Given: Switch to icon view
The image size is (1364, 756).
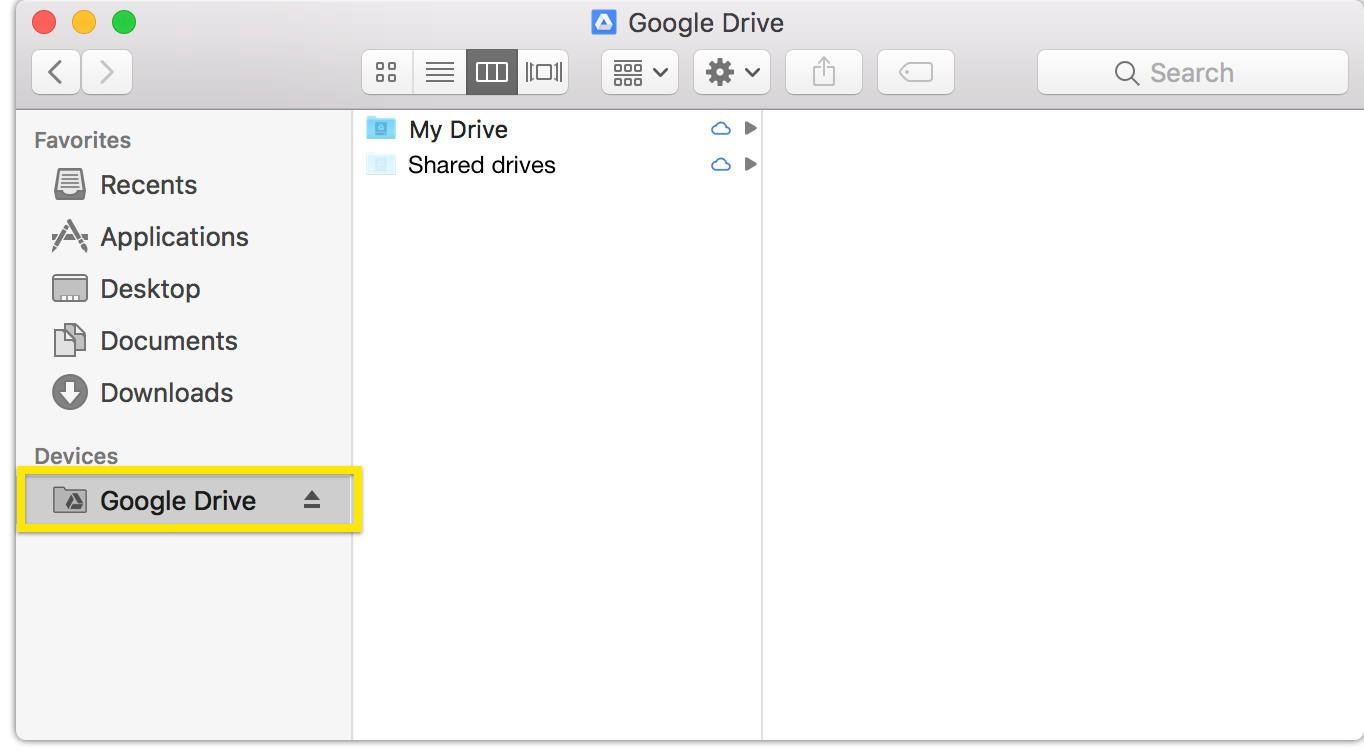Looking at the screenshot, I should (x=386, y=72).
